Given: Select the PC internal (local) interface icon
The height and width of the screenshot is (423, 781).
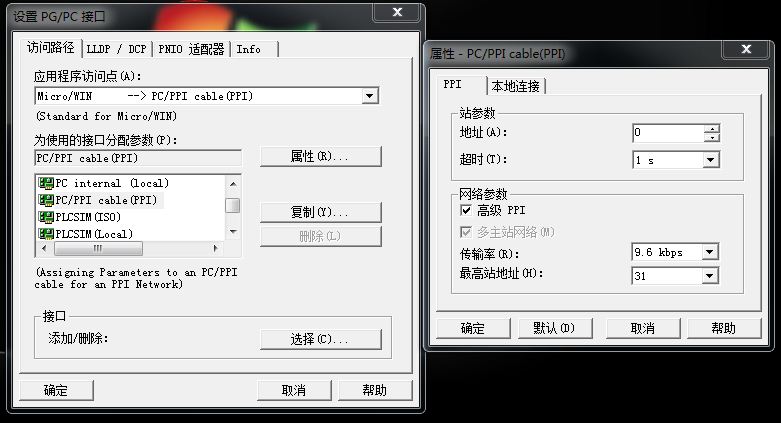Looking at the screenshot, I should 45,183.
